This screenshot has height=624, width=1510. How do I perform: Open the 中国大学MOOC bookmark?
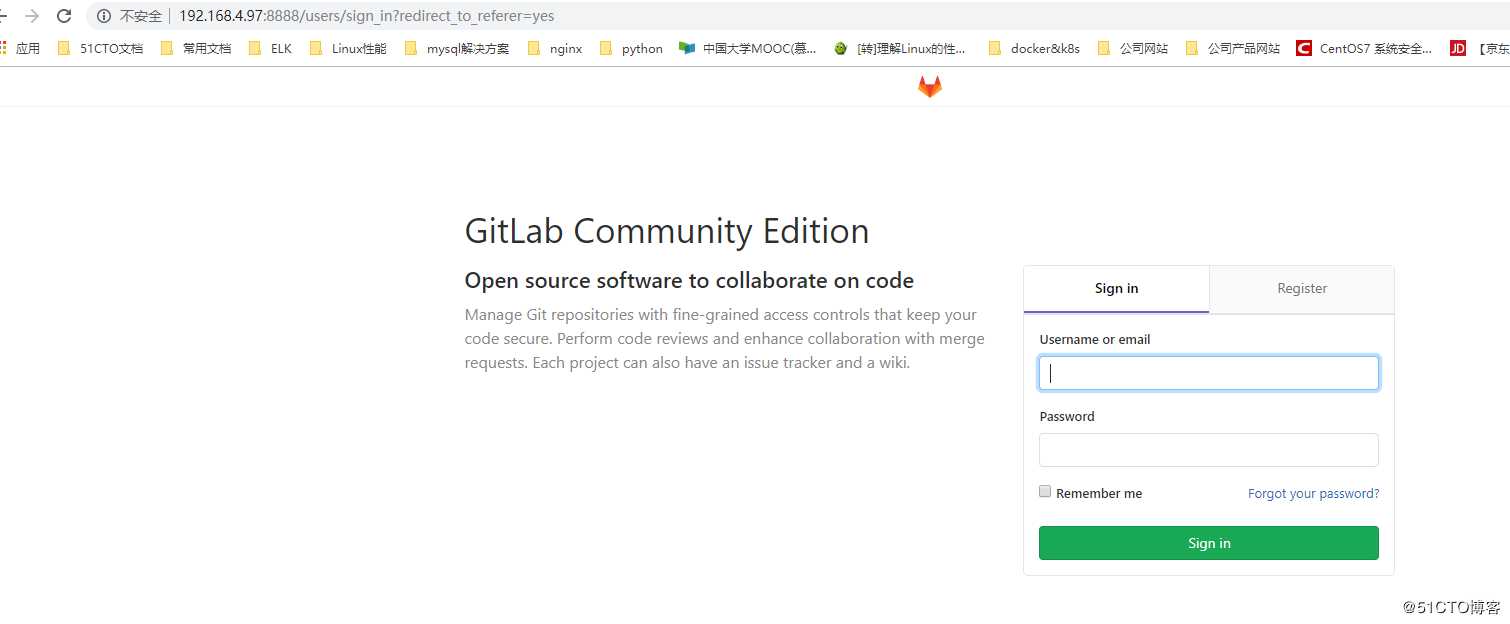[x=747, y=48]
